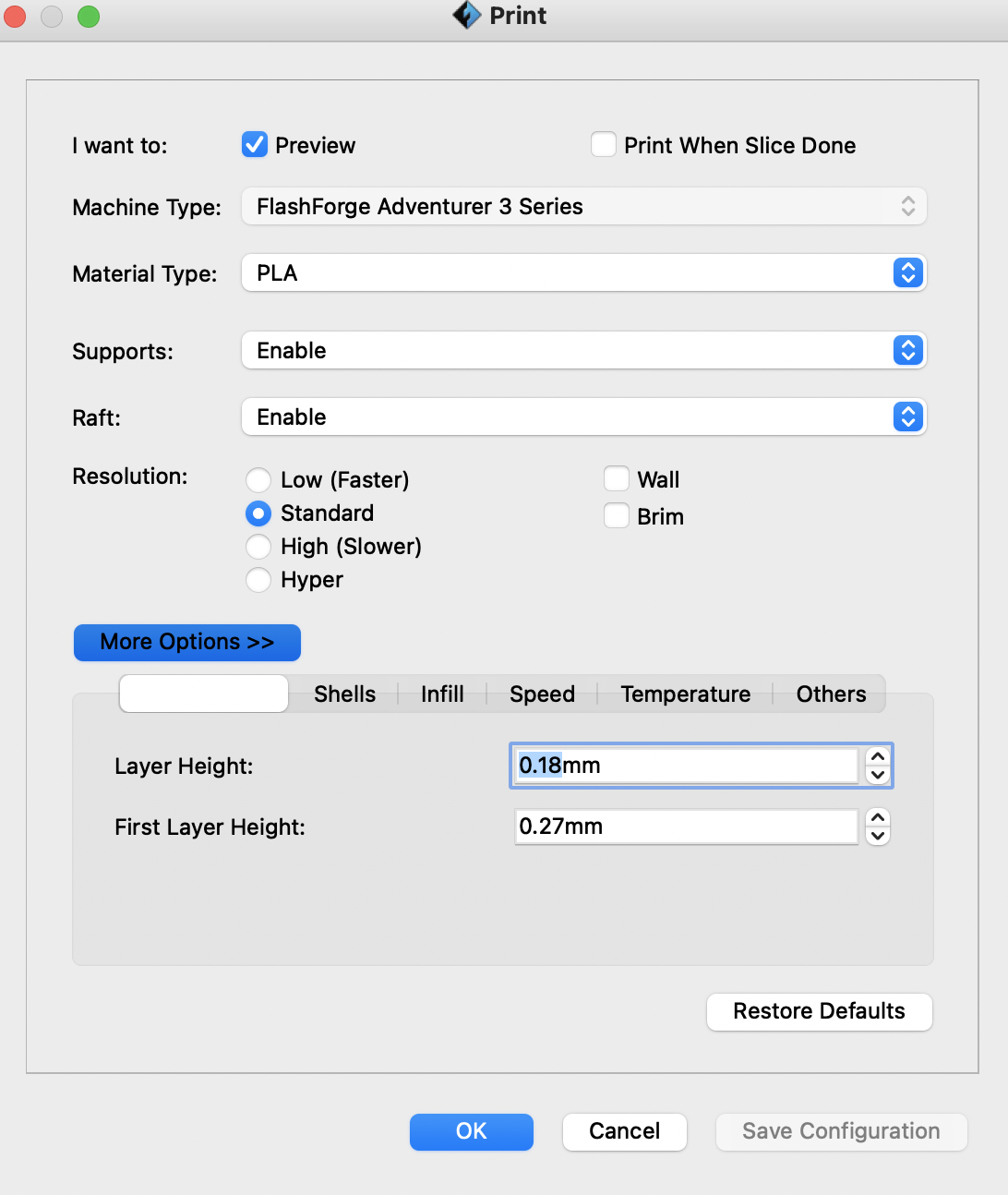Click the More Options >> button
Image resolution: width=1008 pixels, height=1195 pixels.
(187, 642)
